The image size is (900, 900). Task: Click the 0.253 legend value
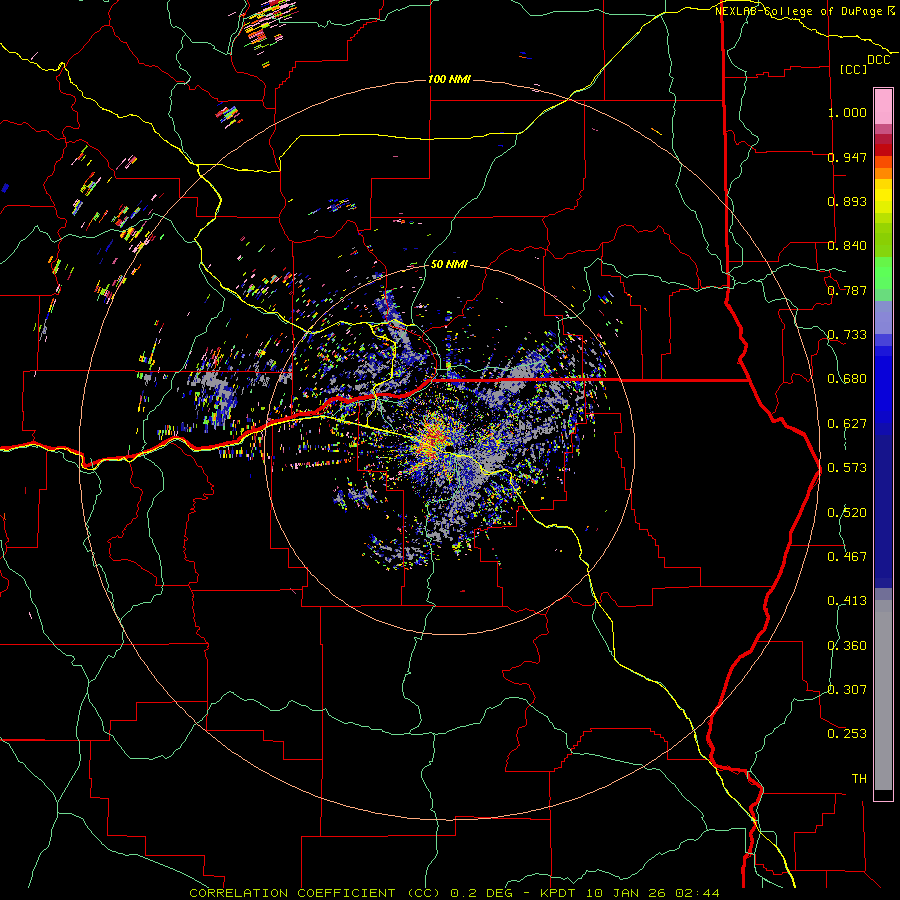pyautogui.click(x=847, y=734)
